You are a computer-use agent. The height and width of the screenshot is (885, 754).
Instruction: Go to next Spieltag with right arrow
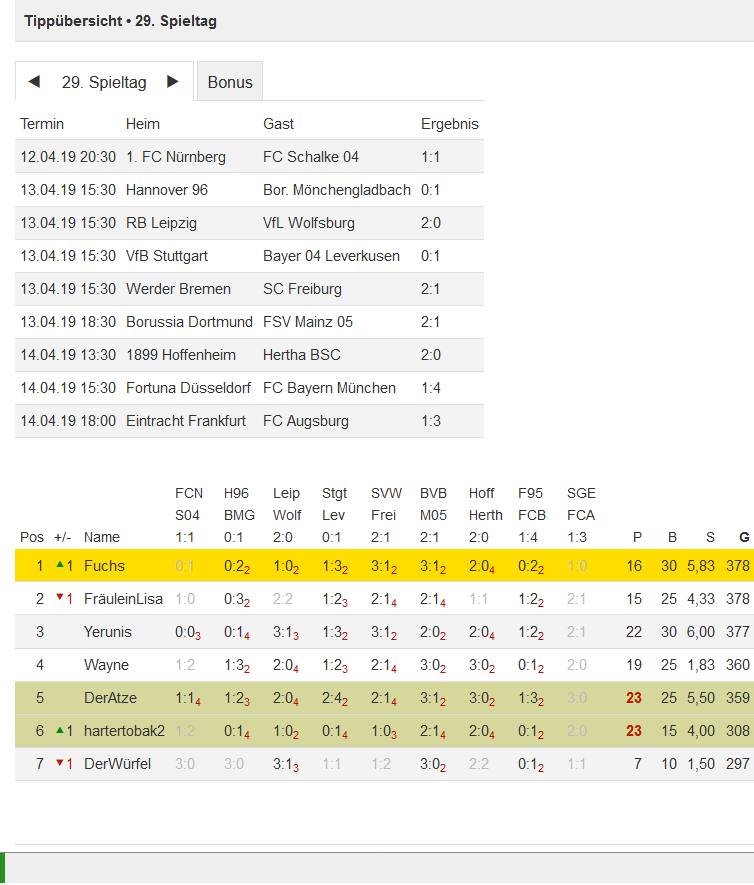pyautogui.click(x=173, y=81)
